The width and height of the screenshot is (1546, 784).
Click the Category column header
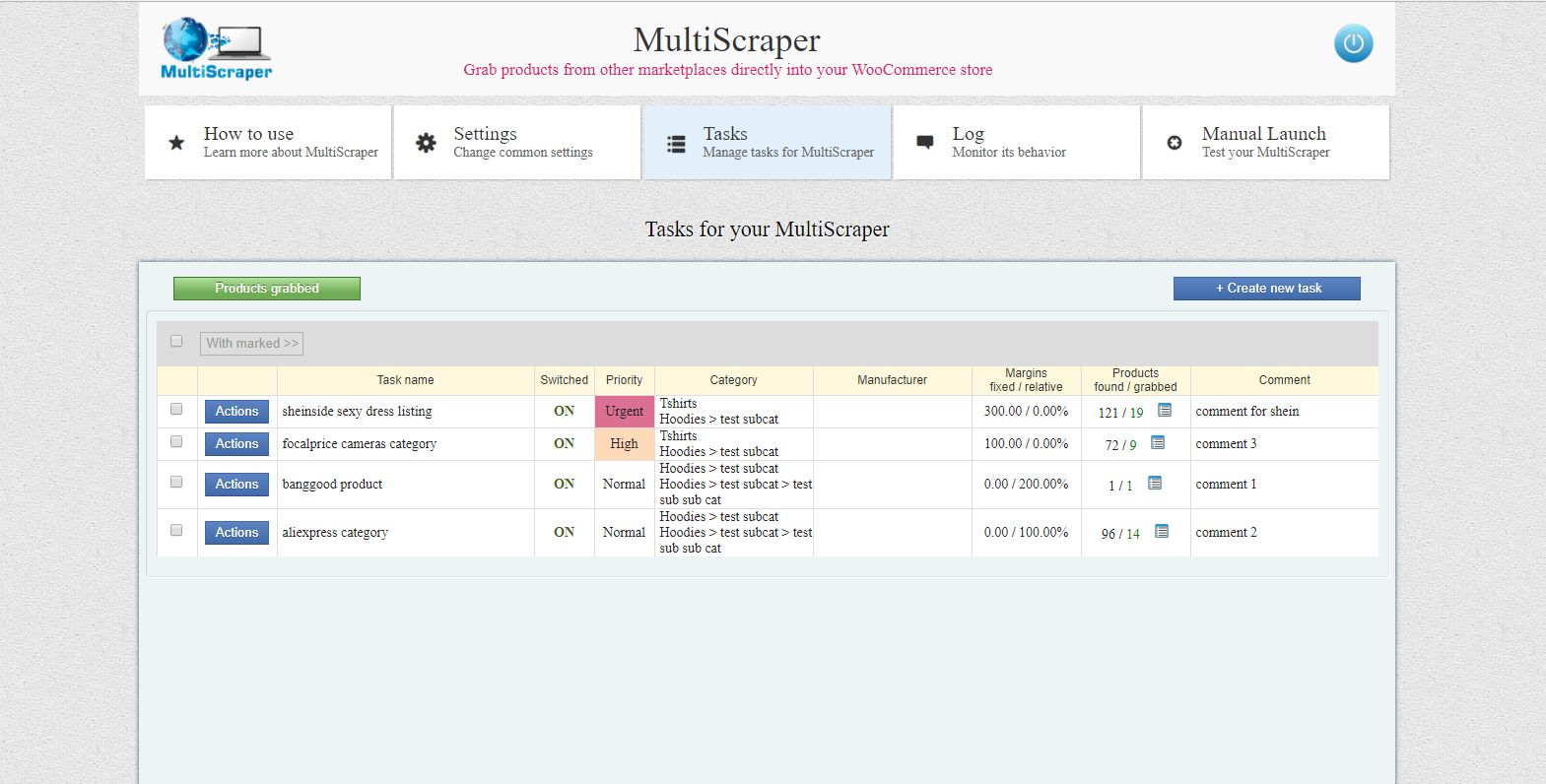tap(734, 380)
